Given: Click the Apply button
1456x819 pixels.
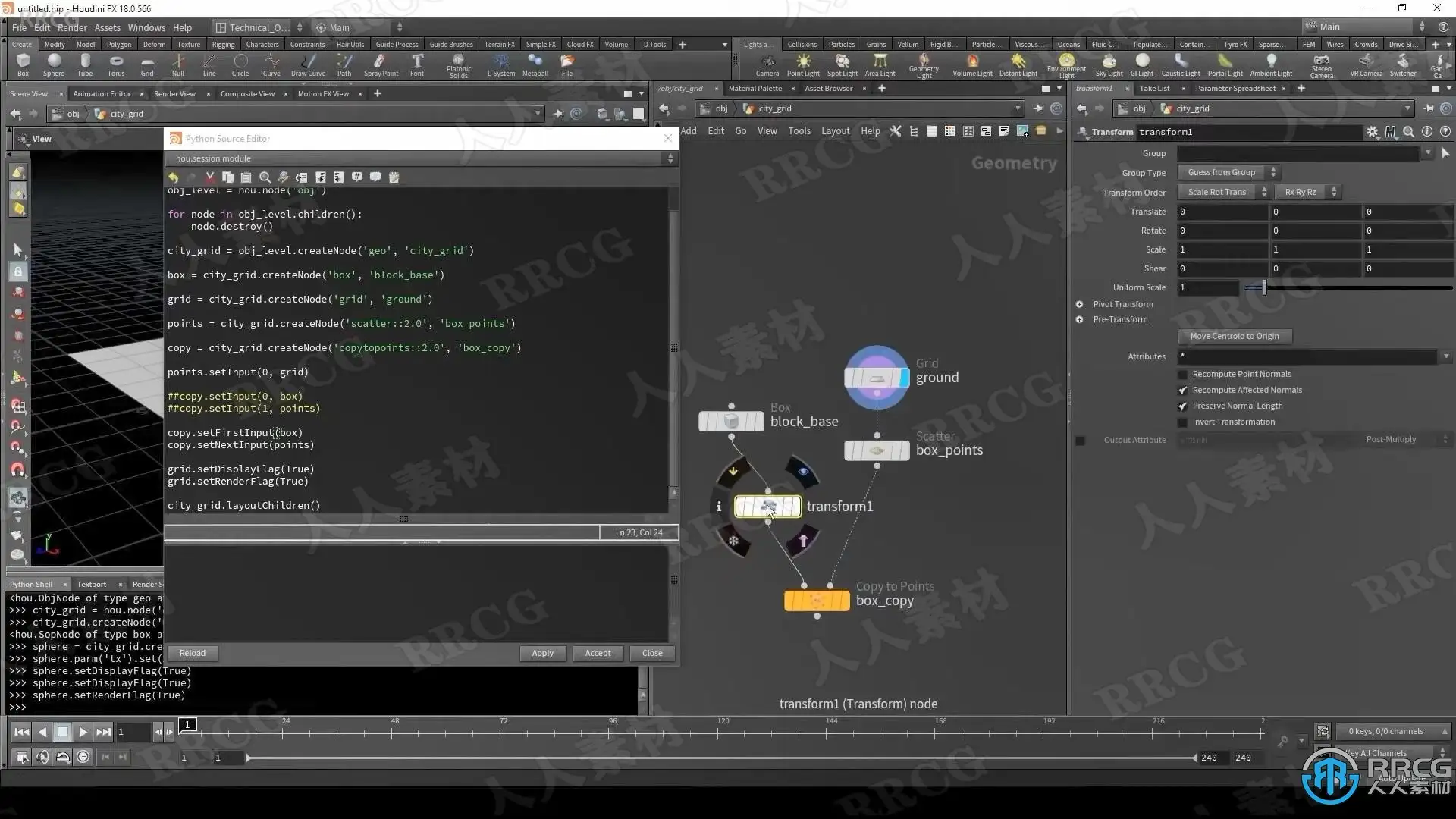Looking at the screenshot, I should [x=542, y=653].
